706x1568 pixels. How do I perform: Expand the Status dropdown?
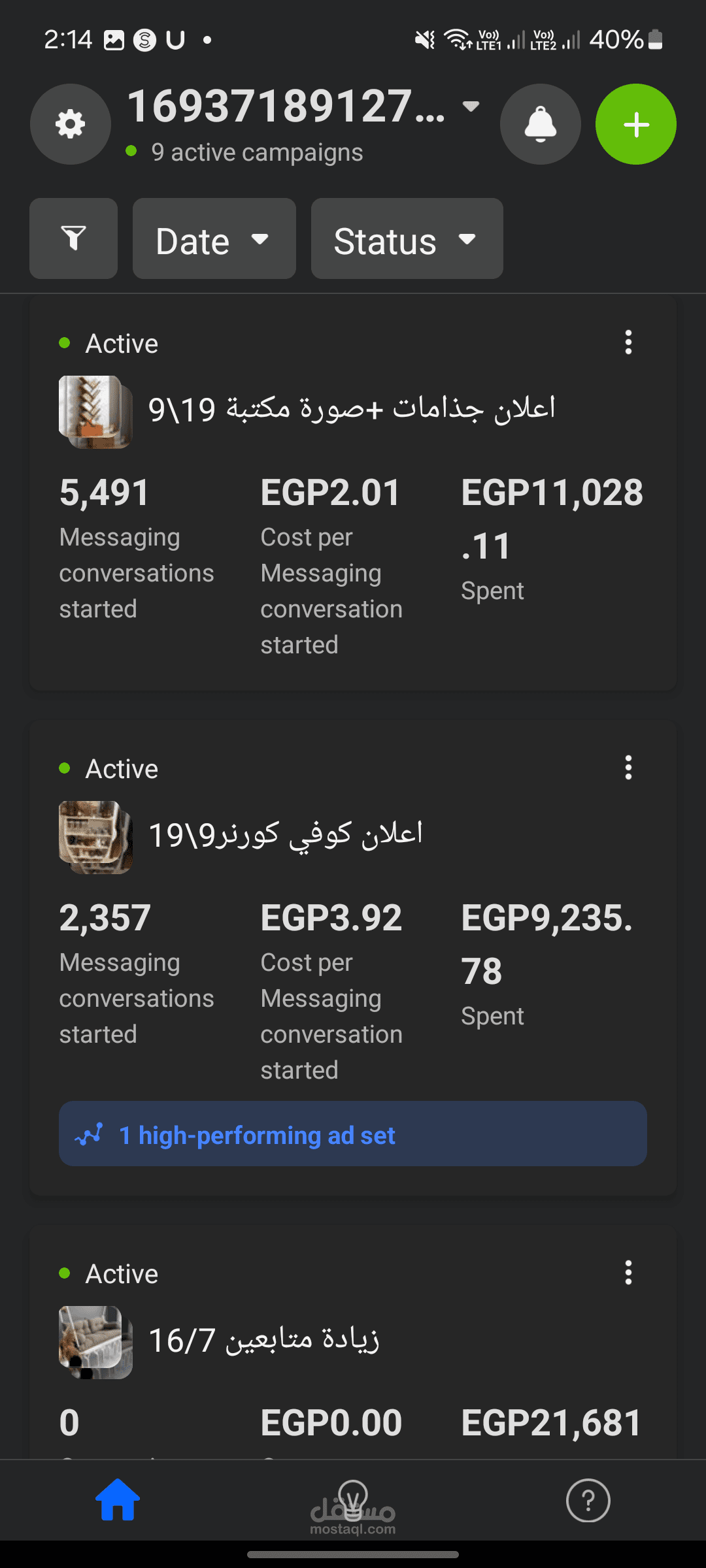click(x=407, y=239)
